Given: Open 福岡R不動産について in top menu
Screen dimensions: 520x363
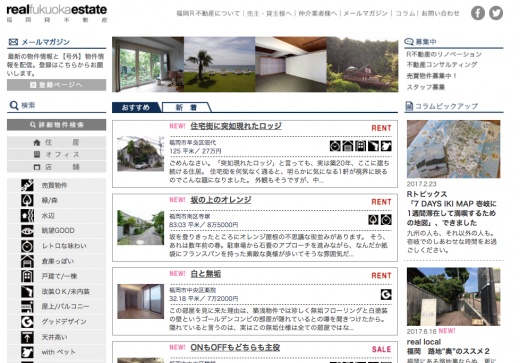Looking at the screenshot, I should [208, 14].
